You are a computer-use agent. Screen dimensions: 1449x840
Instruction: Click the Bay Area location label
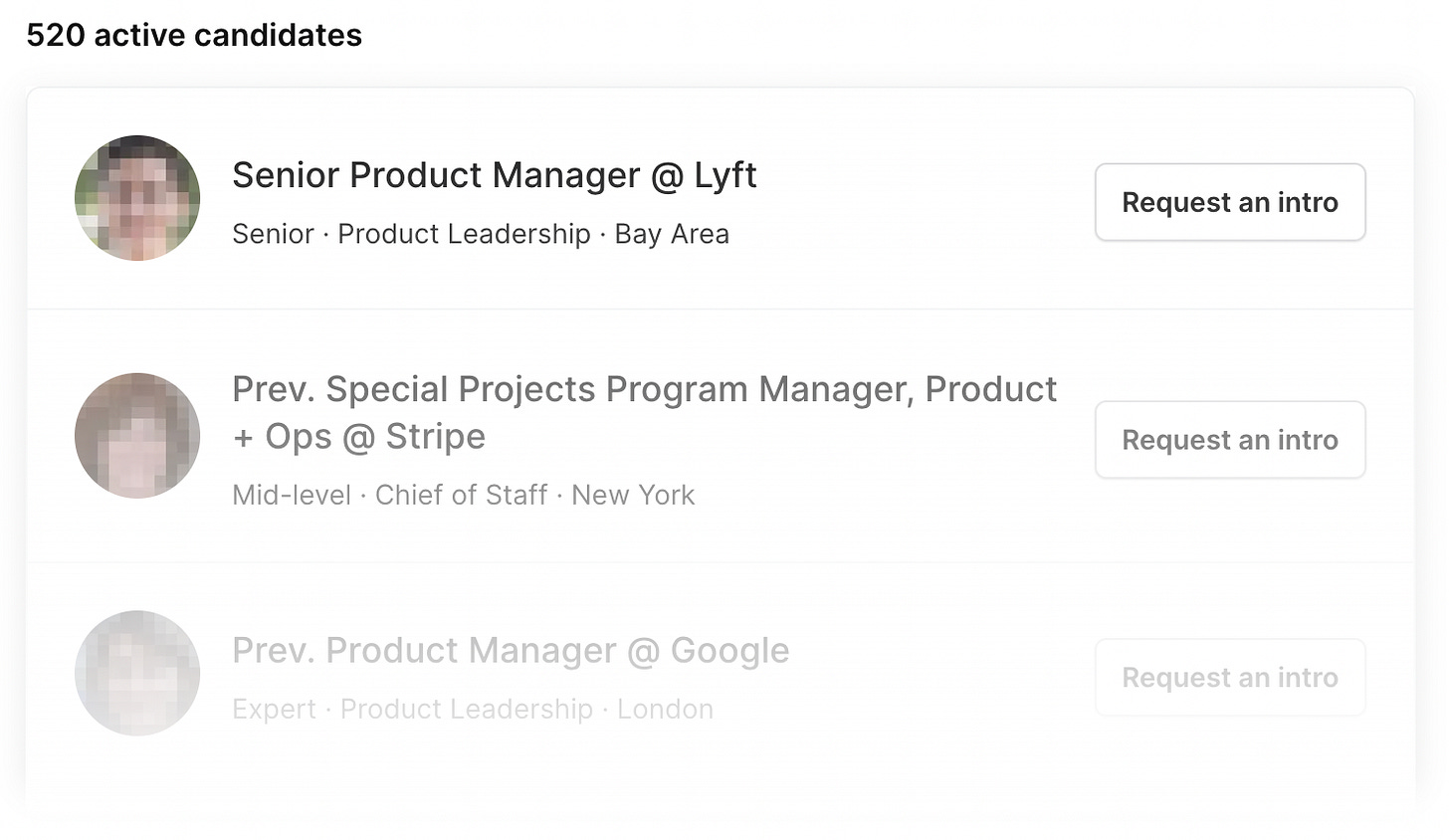click(x=672, y=234)
